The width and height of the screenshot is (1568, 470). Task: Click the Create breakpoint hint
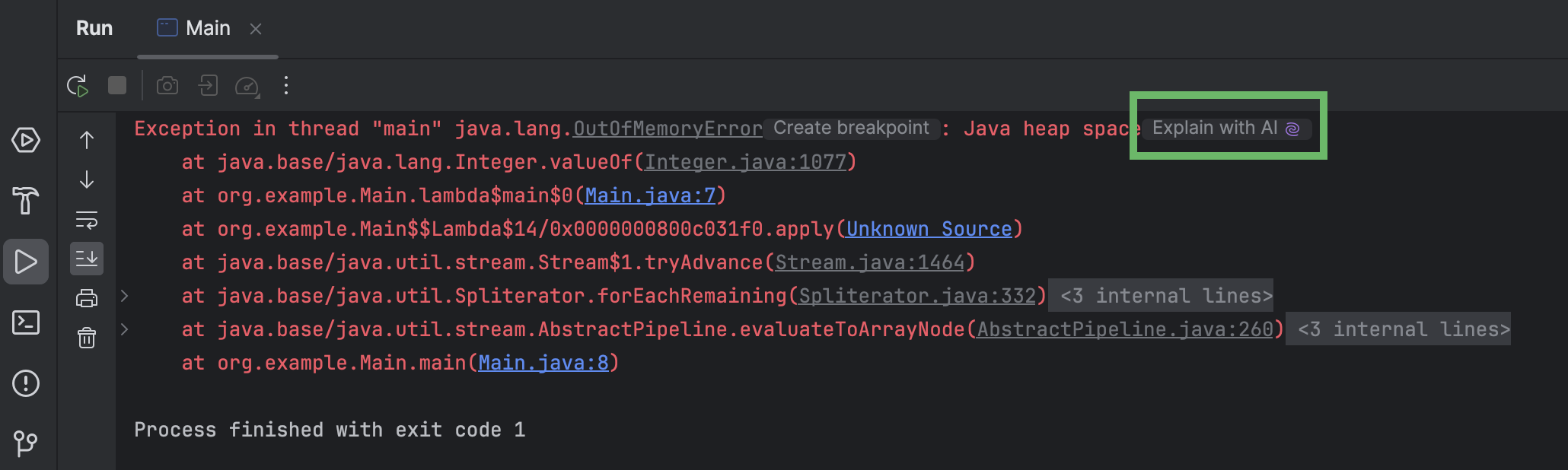tap(851, 129)
